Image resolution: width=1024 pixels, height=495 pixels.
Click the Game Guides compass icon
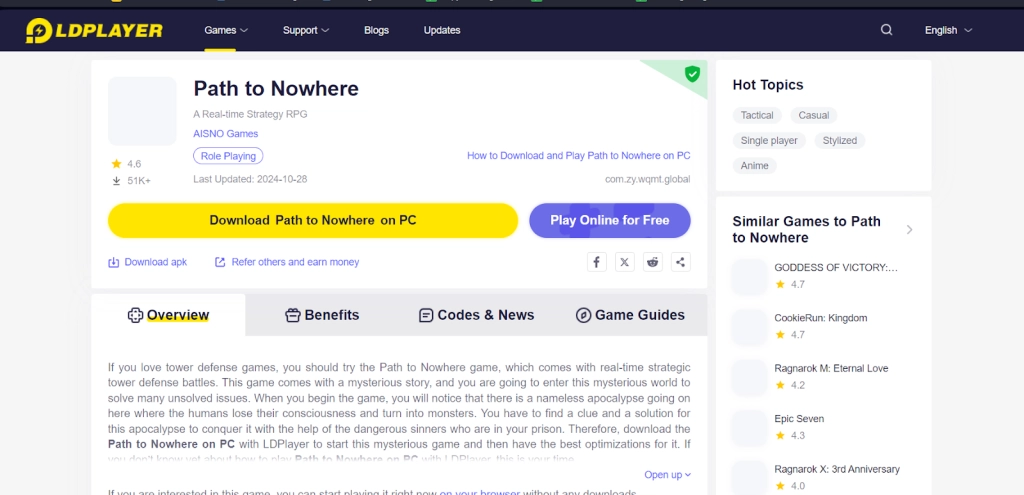pyautogui.click(x=583, y=315)
